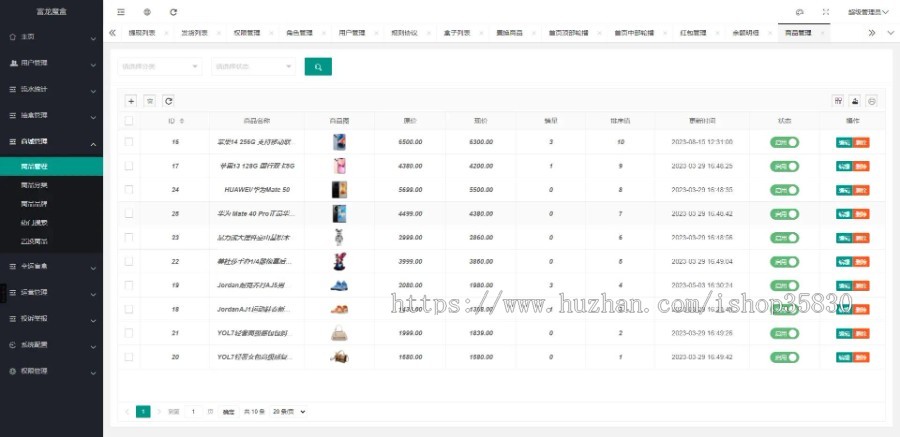Click the timestamp 2023-08-15 12:31:00
900x437 pixels.
coord(702,142)
